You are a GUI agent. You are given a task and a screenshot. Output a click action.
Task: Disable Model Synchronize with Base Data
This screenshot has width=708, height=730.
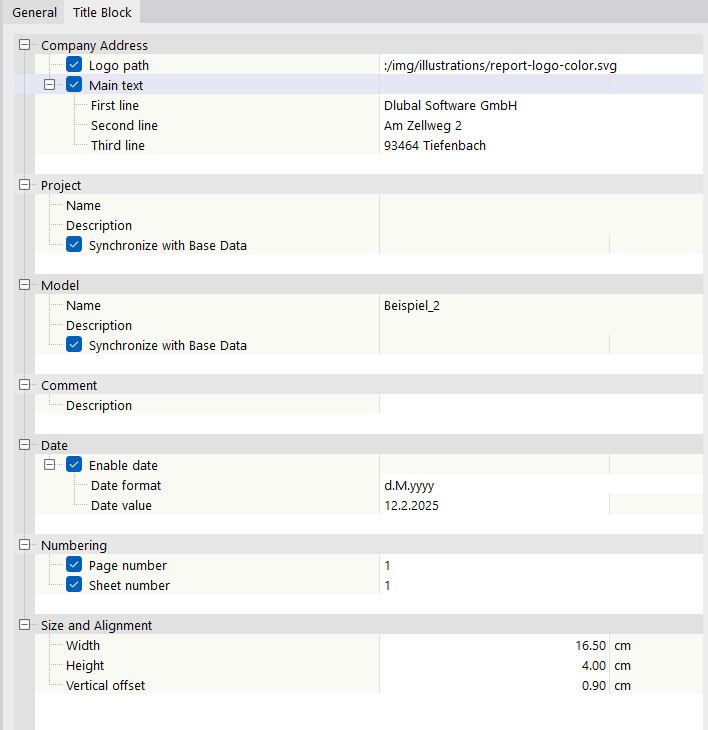[74, 345]
